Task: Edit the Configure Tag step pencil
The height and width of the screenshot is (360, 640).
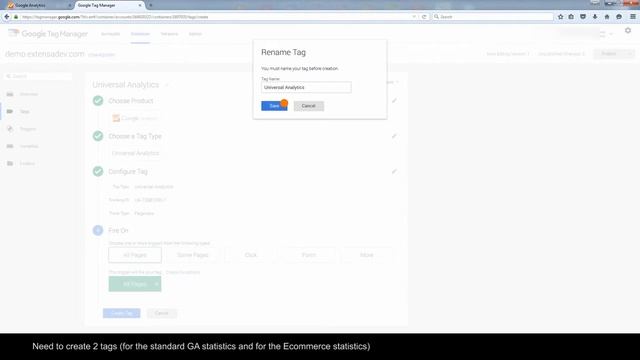Action: click(394, 171)
